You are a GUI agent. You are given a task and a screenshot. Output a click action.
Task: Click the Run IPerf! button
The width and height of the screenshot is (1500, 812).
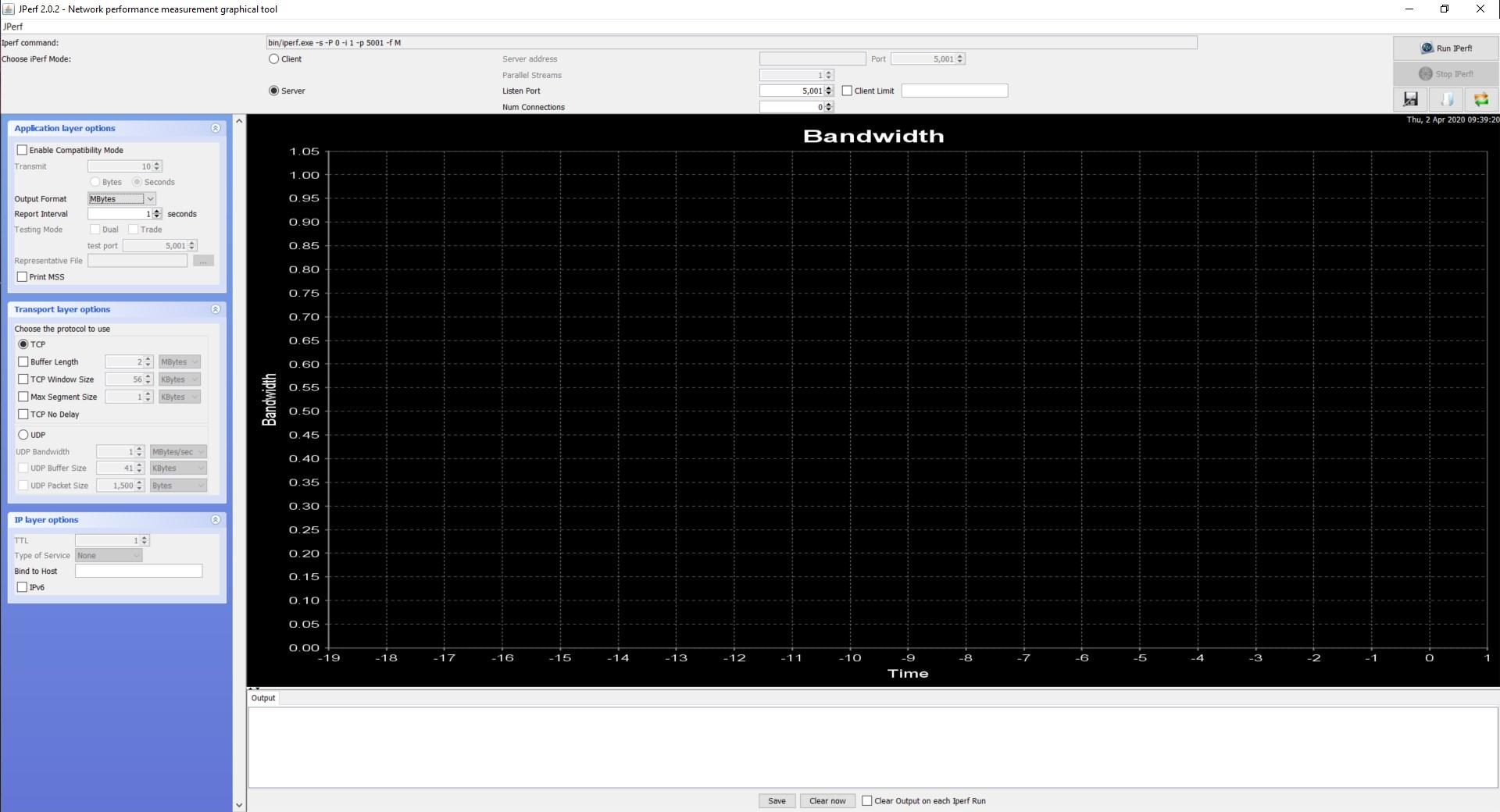pos(1446,48)
